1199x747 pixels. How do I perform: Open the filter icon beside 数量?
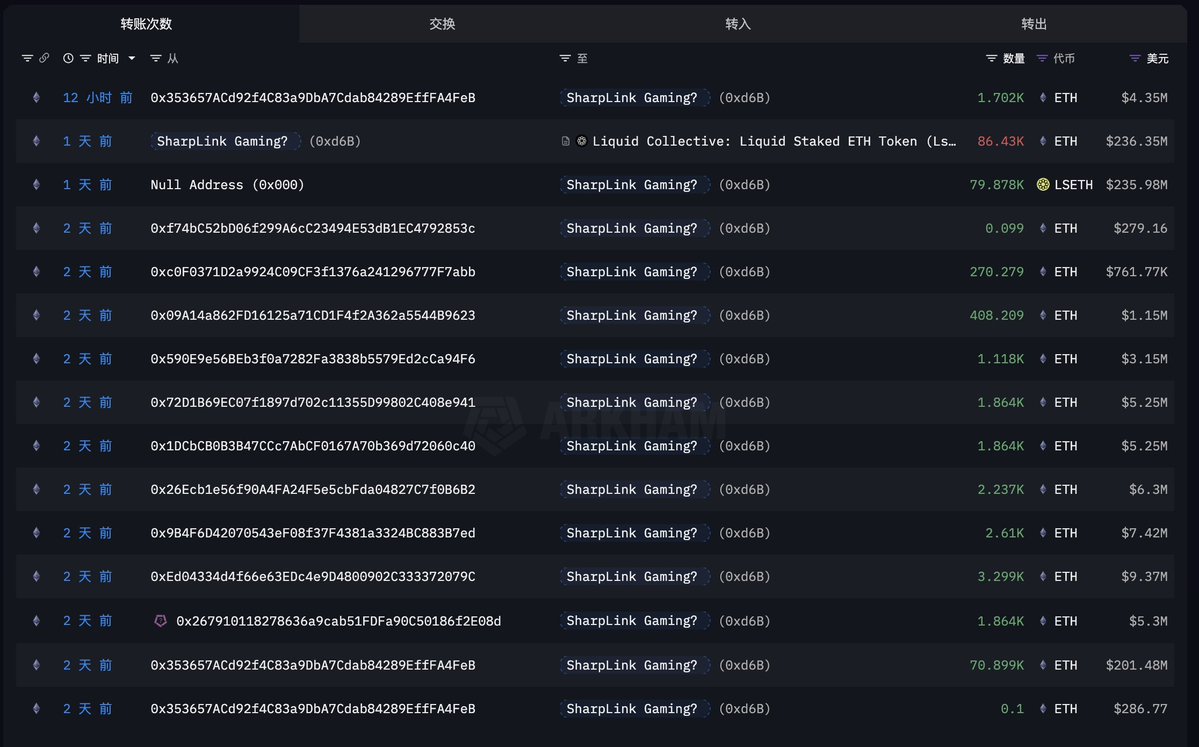pyautogui.click(x=991, y=58)
